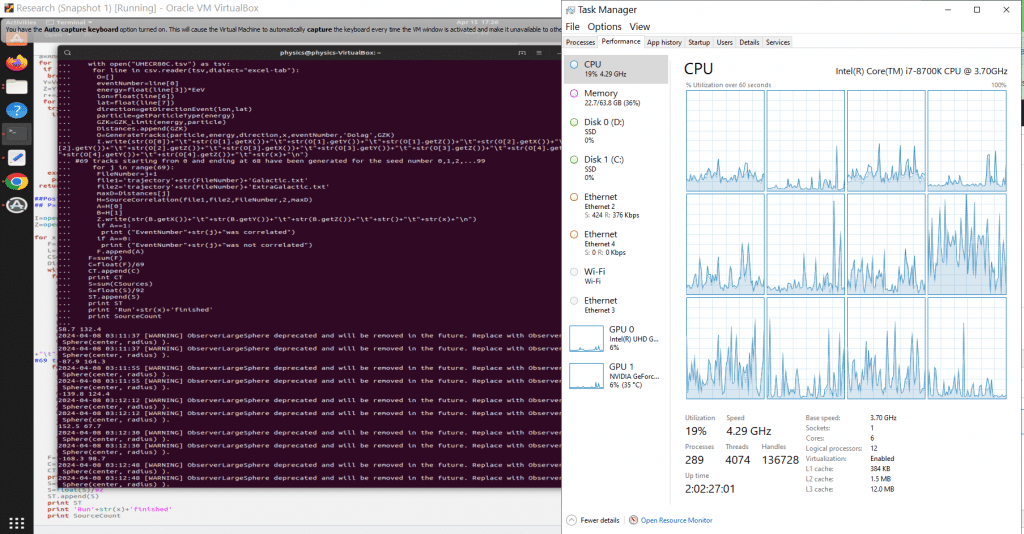Click the '4.29 GHz' Speed value
This screenshot has height=534, width=1024.
[748, 432]
